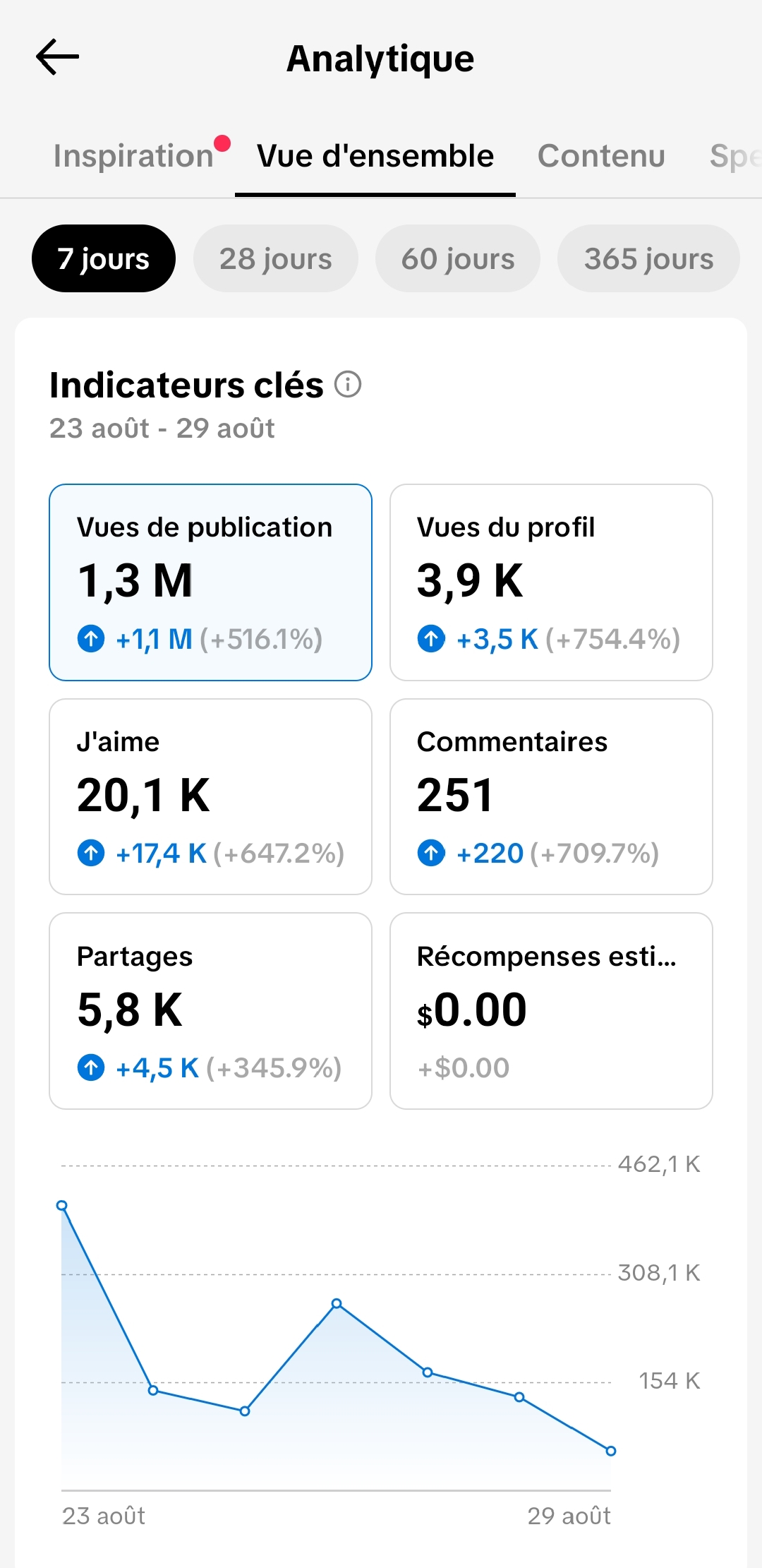Screen dimensions: 762x1568
Task: Select the 28 jours period filter
Action: point(276,258)
